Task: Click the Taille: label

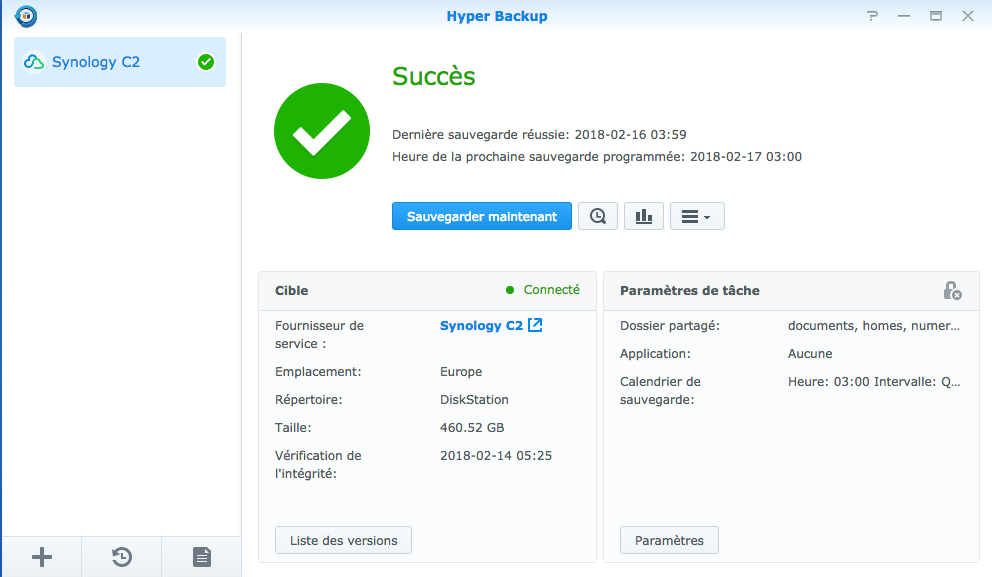Action: tap(293, 428)
